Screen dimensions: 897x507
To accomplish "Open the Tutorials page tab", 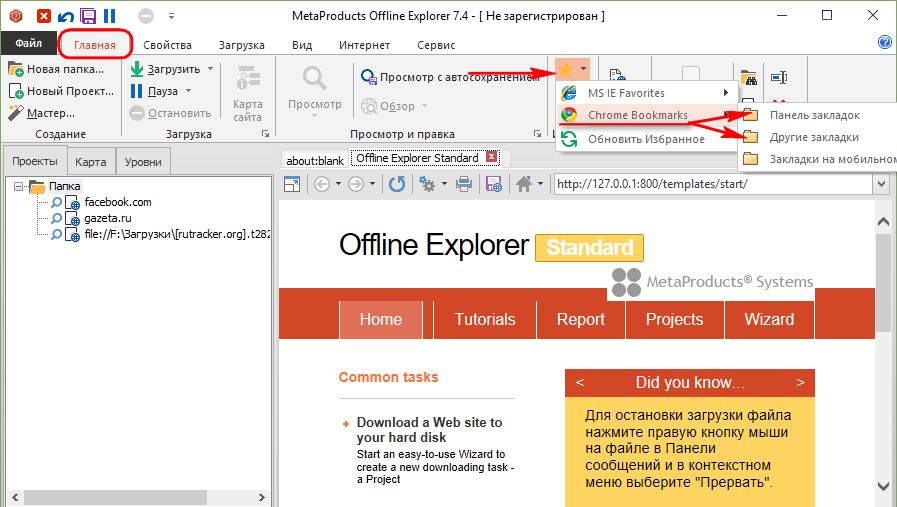I will click(x=485, y=319).
